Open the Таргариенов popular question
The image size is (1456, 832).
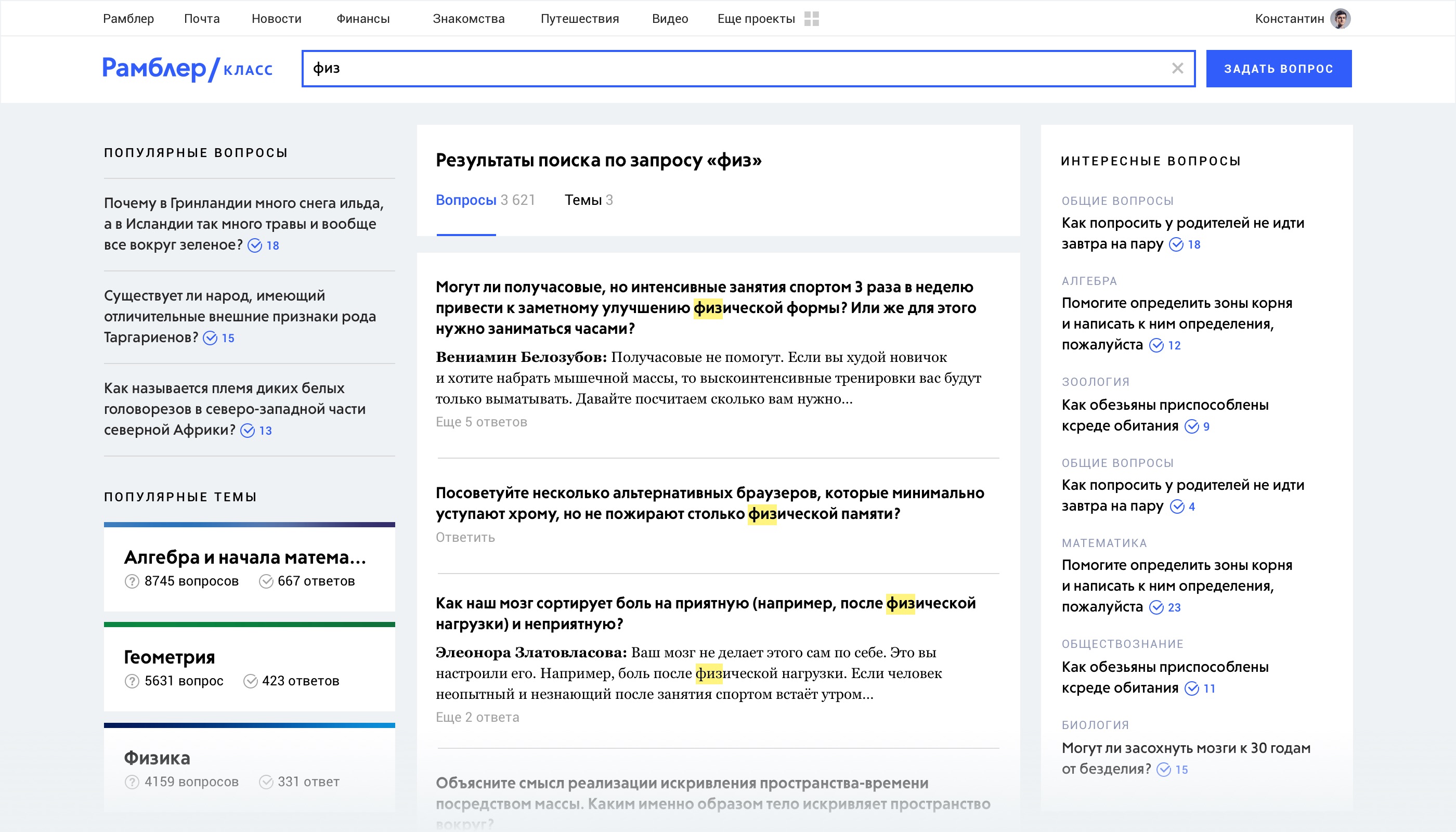240,317
